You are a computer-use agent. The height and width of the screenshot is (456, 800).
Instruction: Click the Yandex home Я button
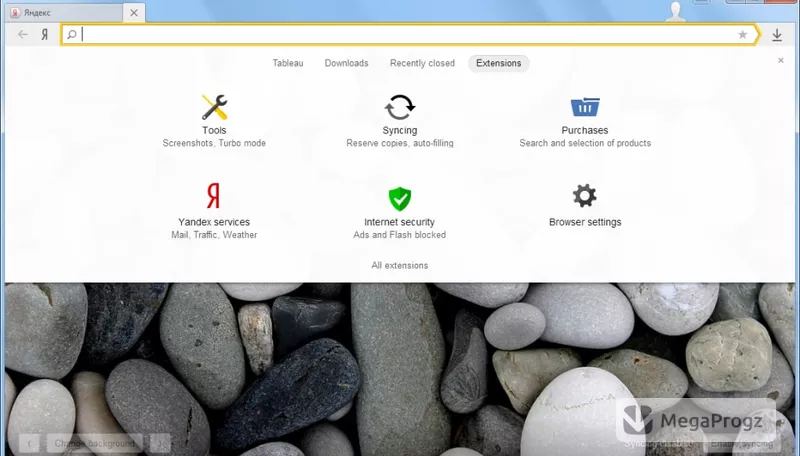tap(45, 35)
